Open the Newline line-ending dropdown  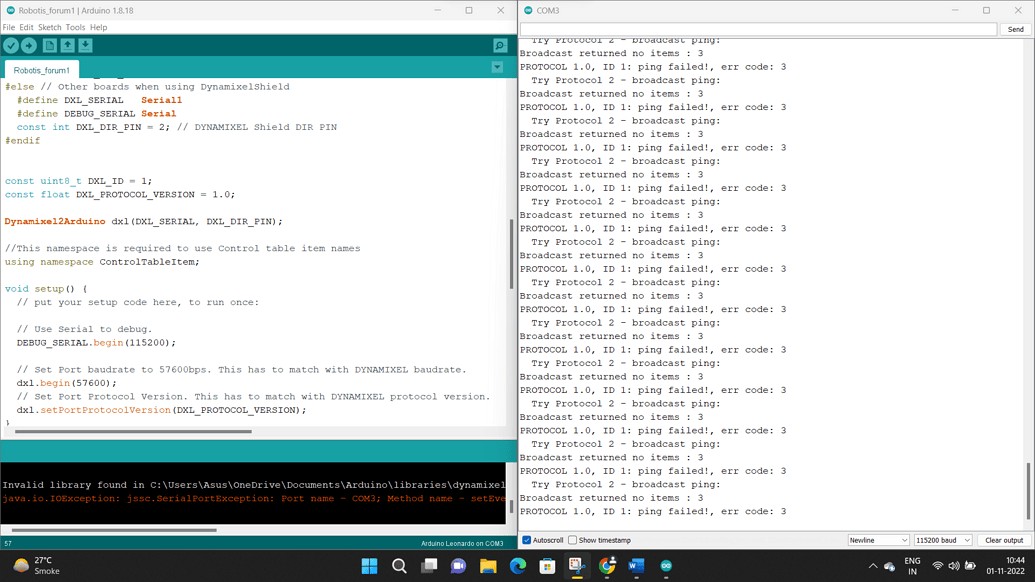pyautogui.click(x=878, y=539)
